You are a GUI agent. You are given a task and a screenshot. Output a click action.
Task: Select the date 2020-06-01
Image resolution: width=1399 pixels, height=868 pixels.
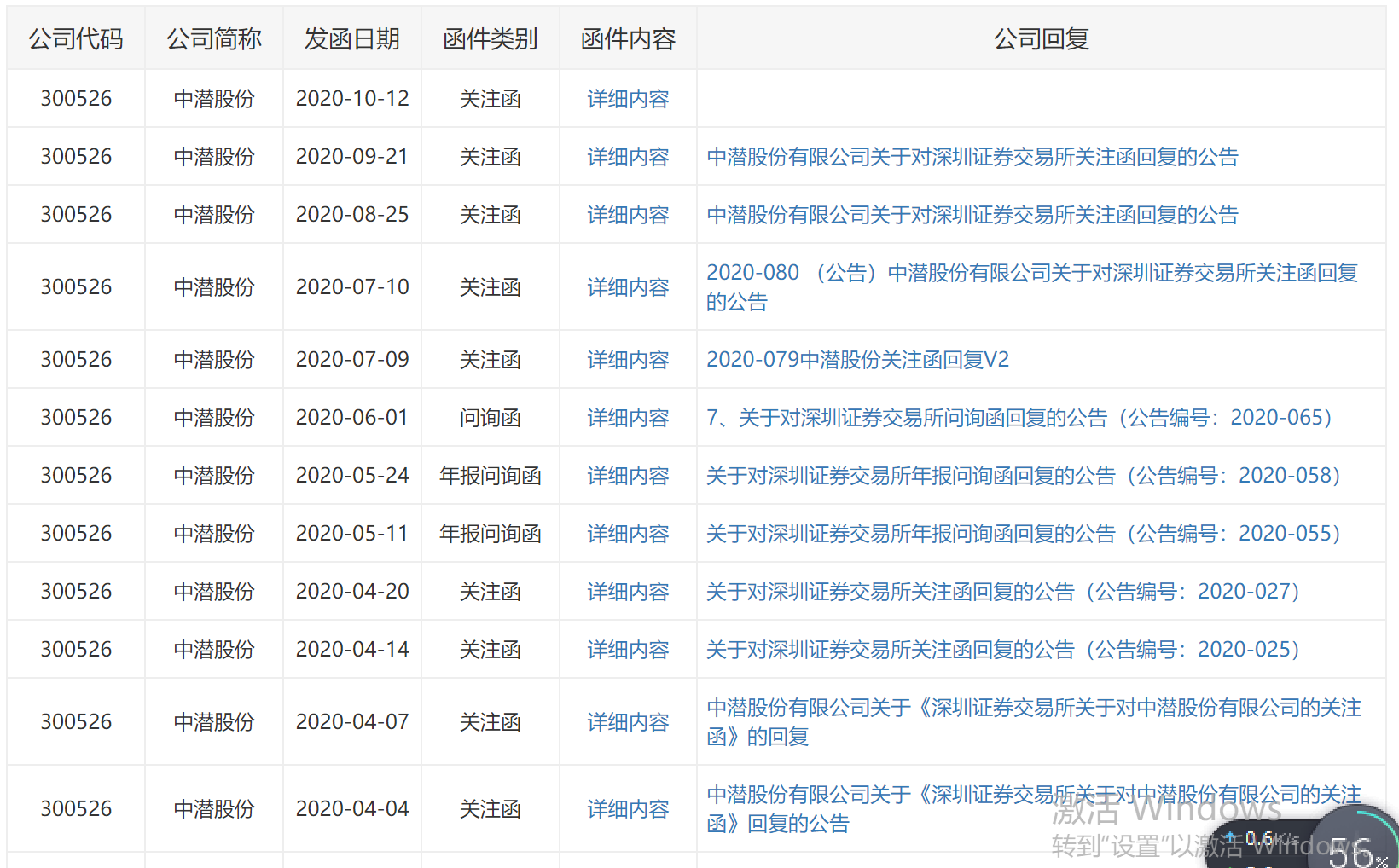(352, 418)
